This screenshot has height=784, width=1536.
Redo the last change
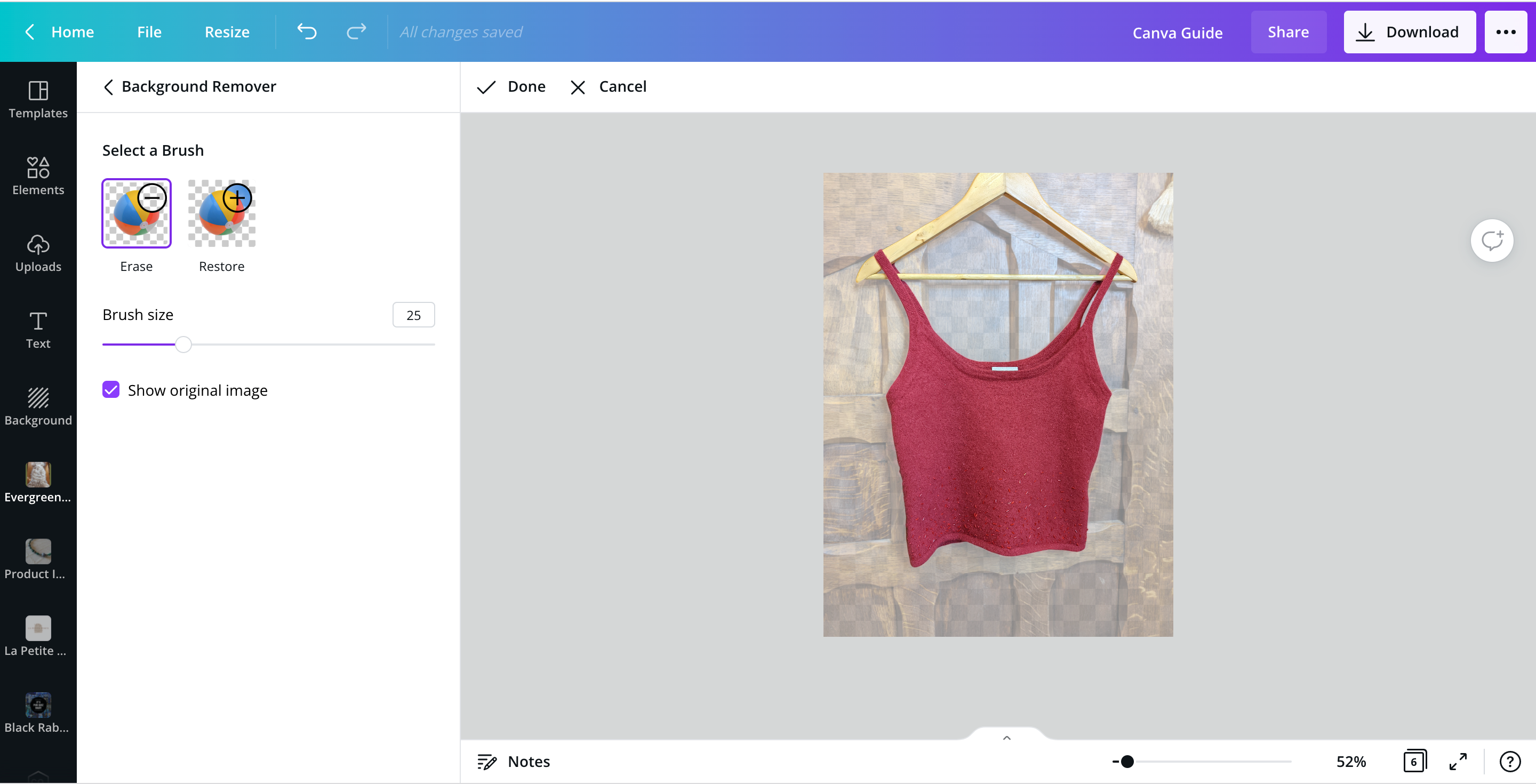pos(356,31)
